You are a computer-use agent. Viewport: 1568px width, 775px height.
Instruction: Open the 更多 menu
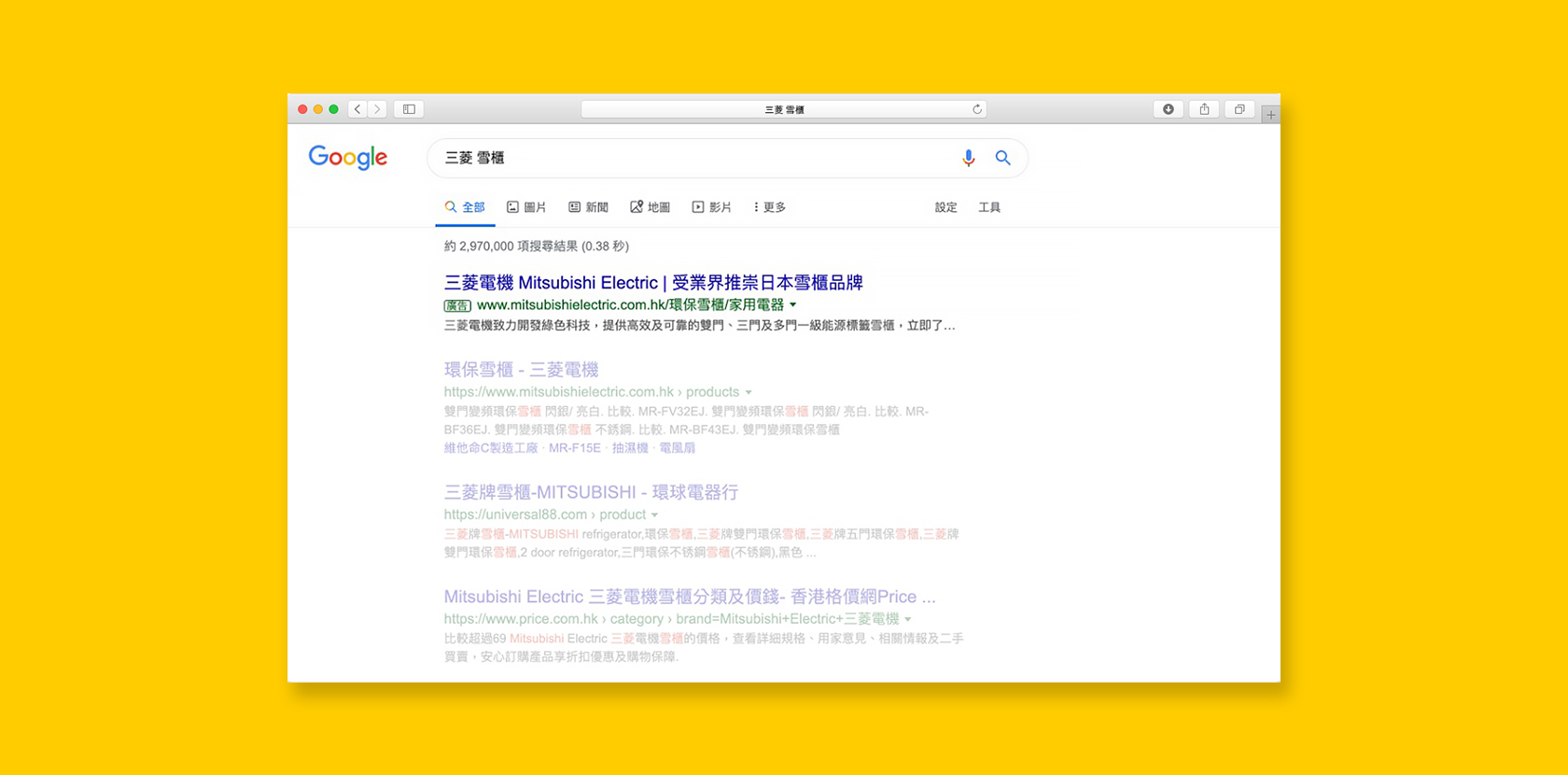770,207
